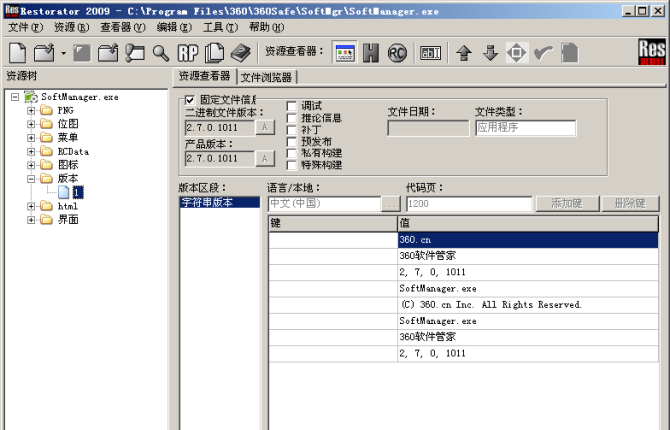Click the A button beside 产品版本
This screenshot has height=430, width=670.
265,159
